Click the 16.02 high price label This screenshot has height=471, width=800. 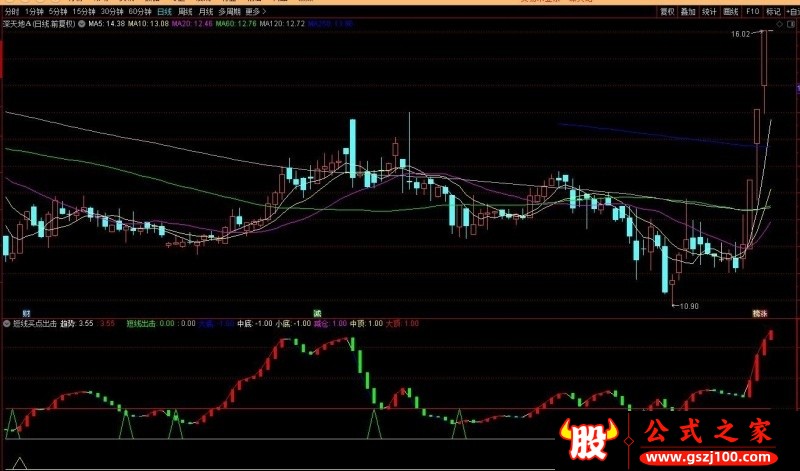point(740,34)
